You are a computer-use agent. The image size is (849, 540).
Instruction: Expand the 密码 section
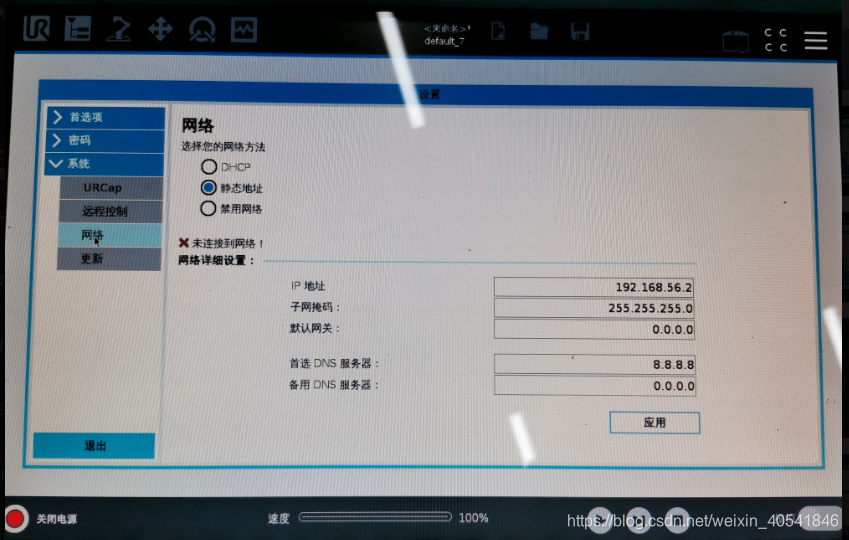(x=106, y=140)
